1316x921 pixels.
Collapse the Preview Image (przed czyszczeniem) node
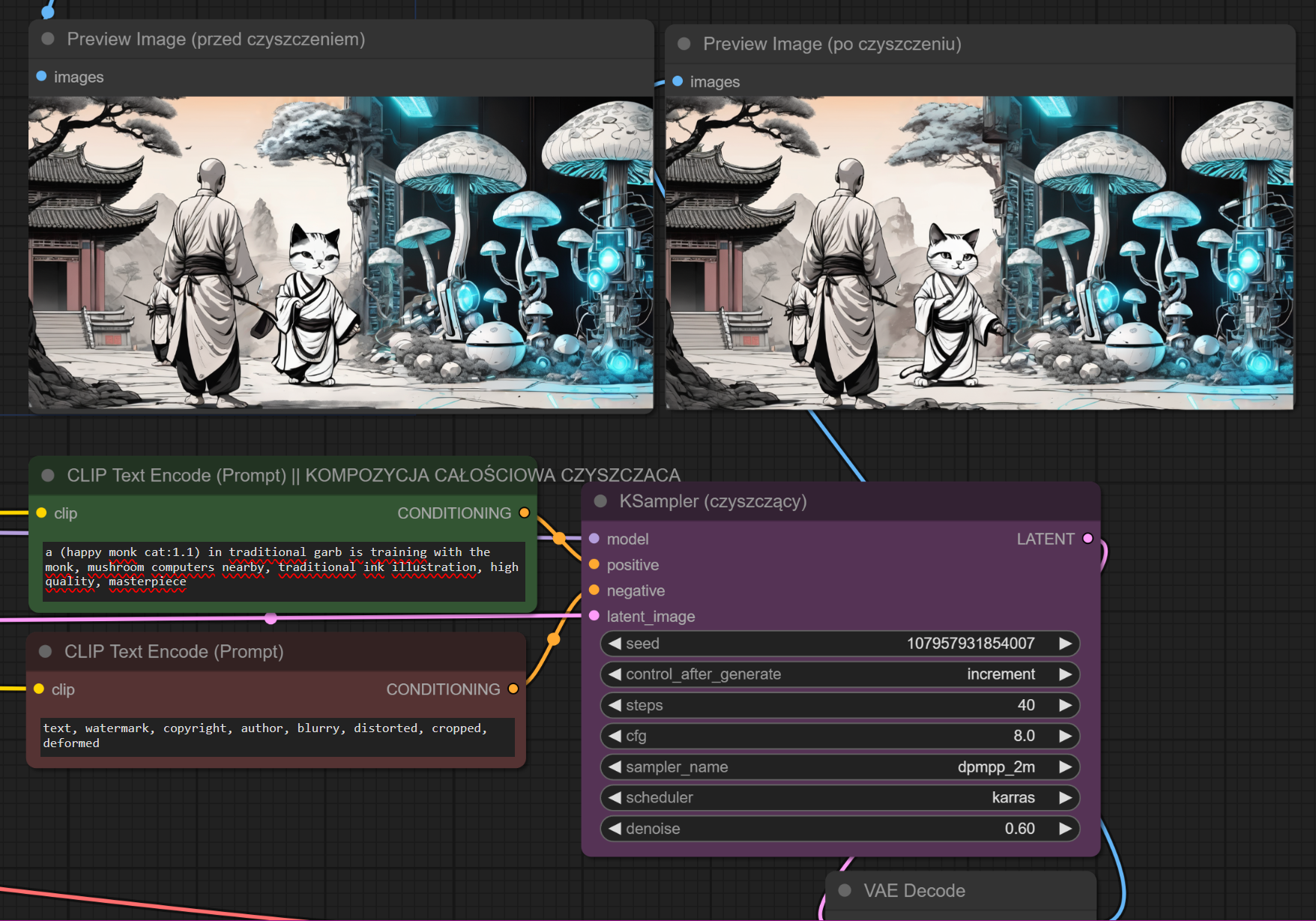pos(48,39)
